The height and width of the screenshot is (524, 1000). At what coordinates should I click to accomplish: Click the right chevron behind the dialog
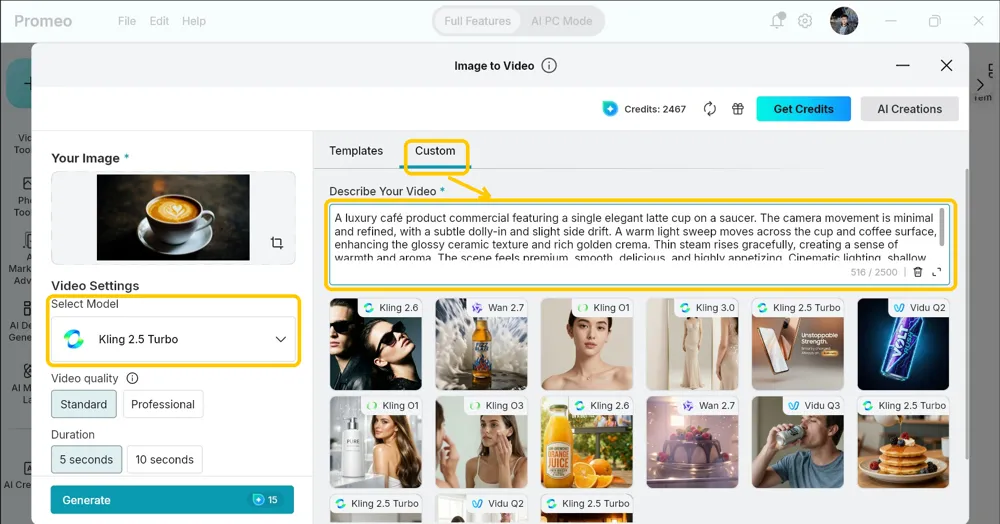(980, 85)
